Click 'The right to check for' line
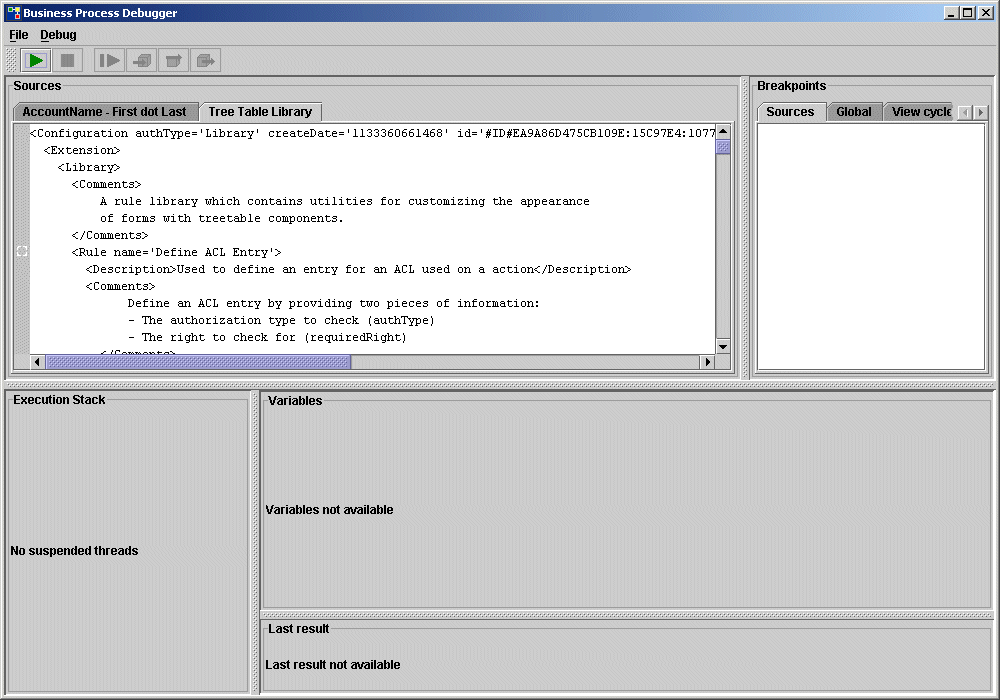Image resolution: width=1000 pixels, height=700 pixels. click(267, 337)
